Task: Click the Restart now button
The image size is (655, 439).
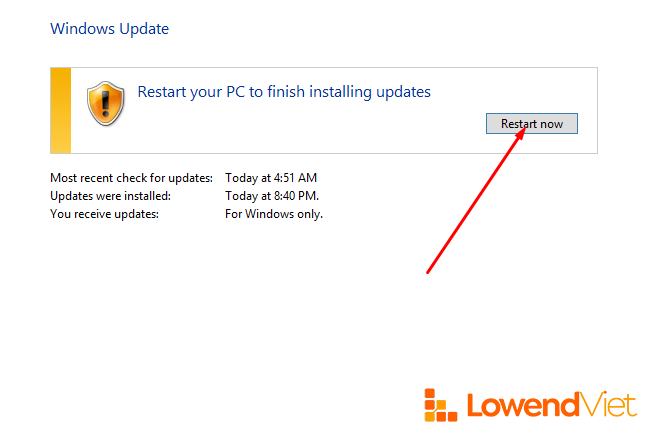Action: (x=531, y=124)
